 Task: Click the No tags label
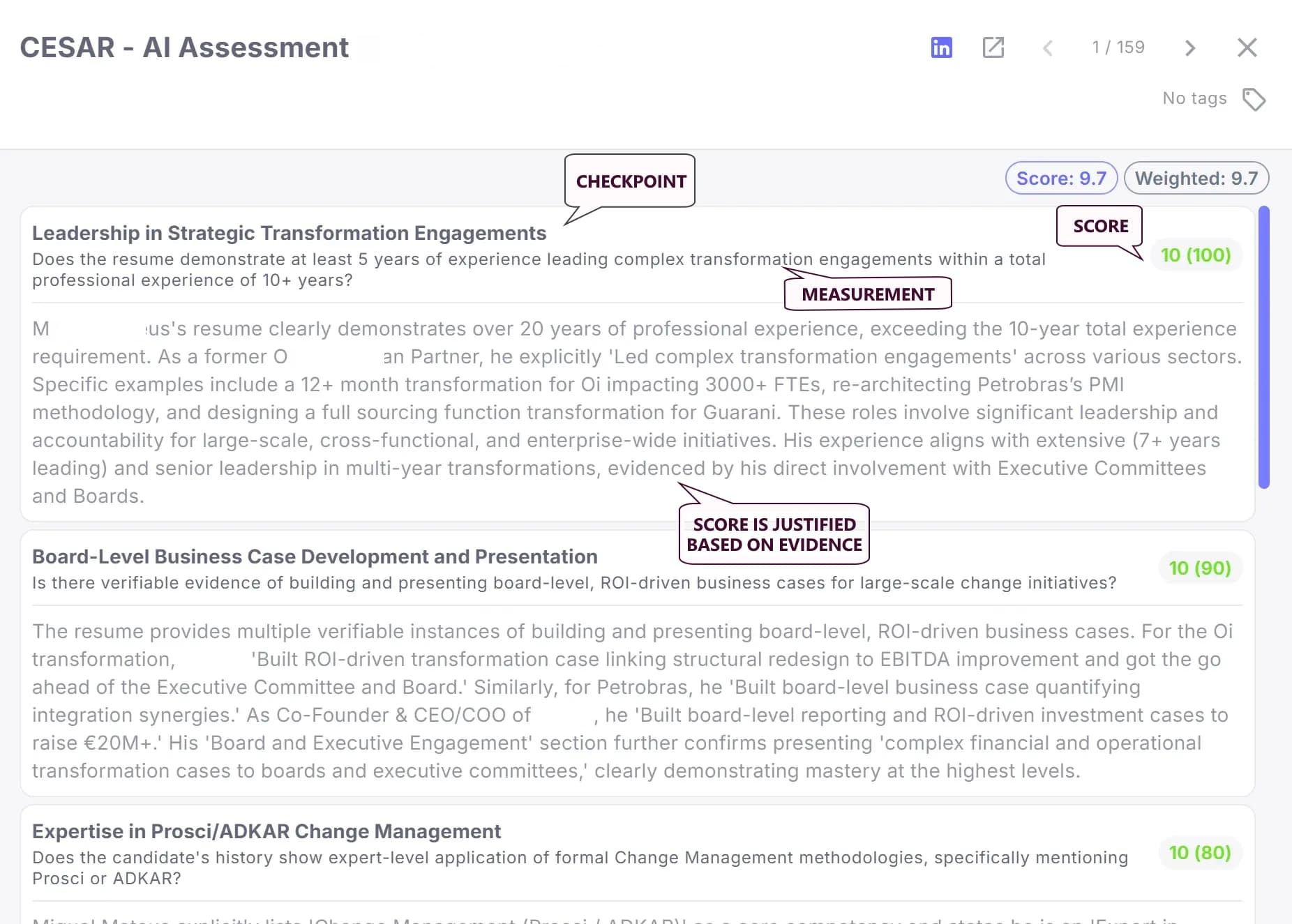(1194, 98)
